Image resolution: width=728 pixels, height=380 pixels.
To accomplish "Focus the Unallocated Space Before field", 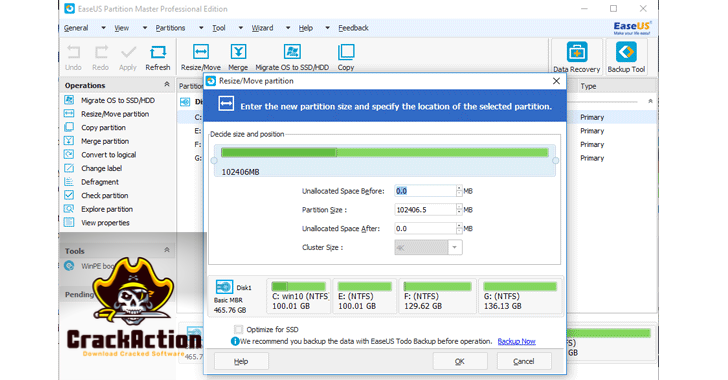I will (425, 191).
